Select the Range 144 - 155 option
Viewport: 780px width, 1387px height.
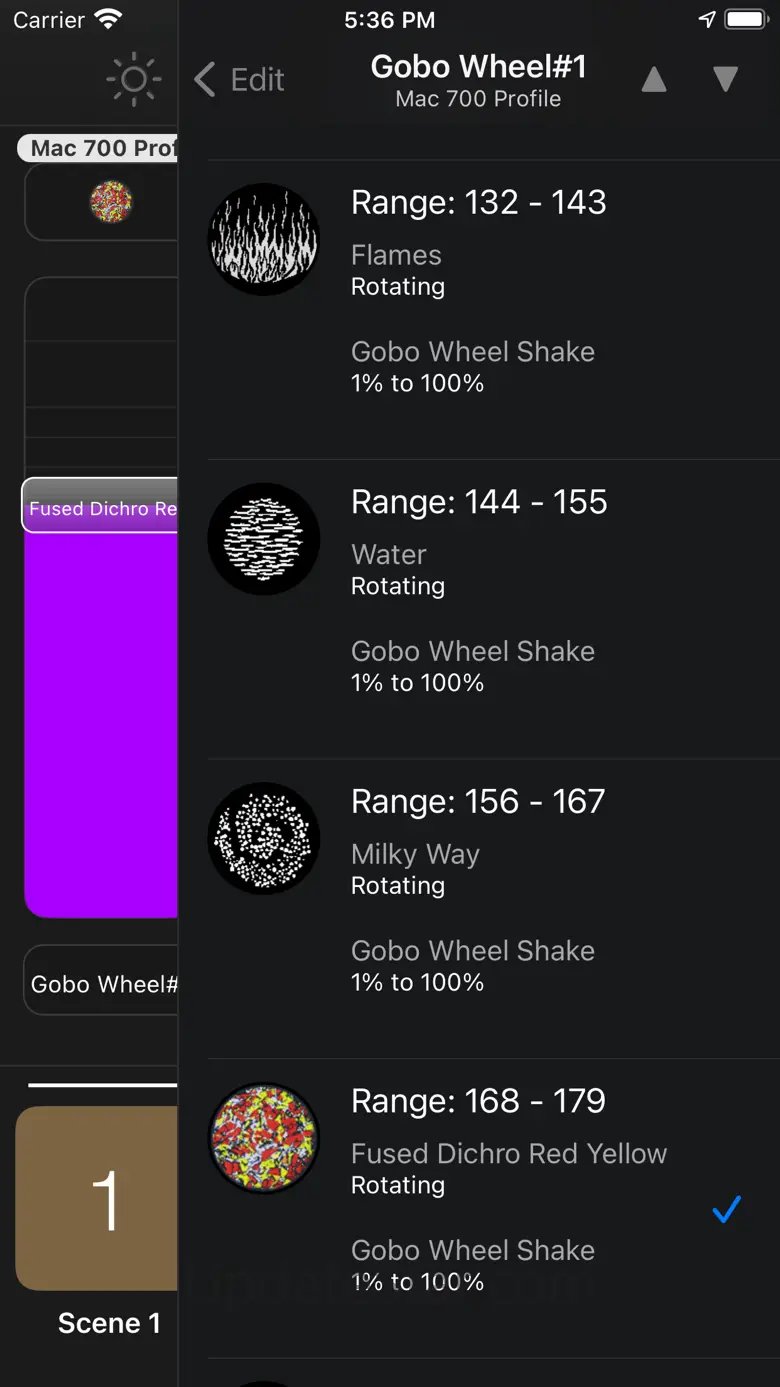pyautogui.click(x=479, y=502)
